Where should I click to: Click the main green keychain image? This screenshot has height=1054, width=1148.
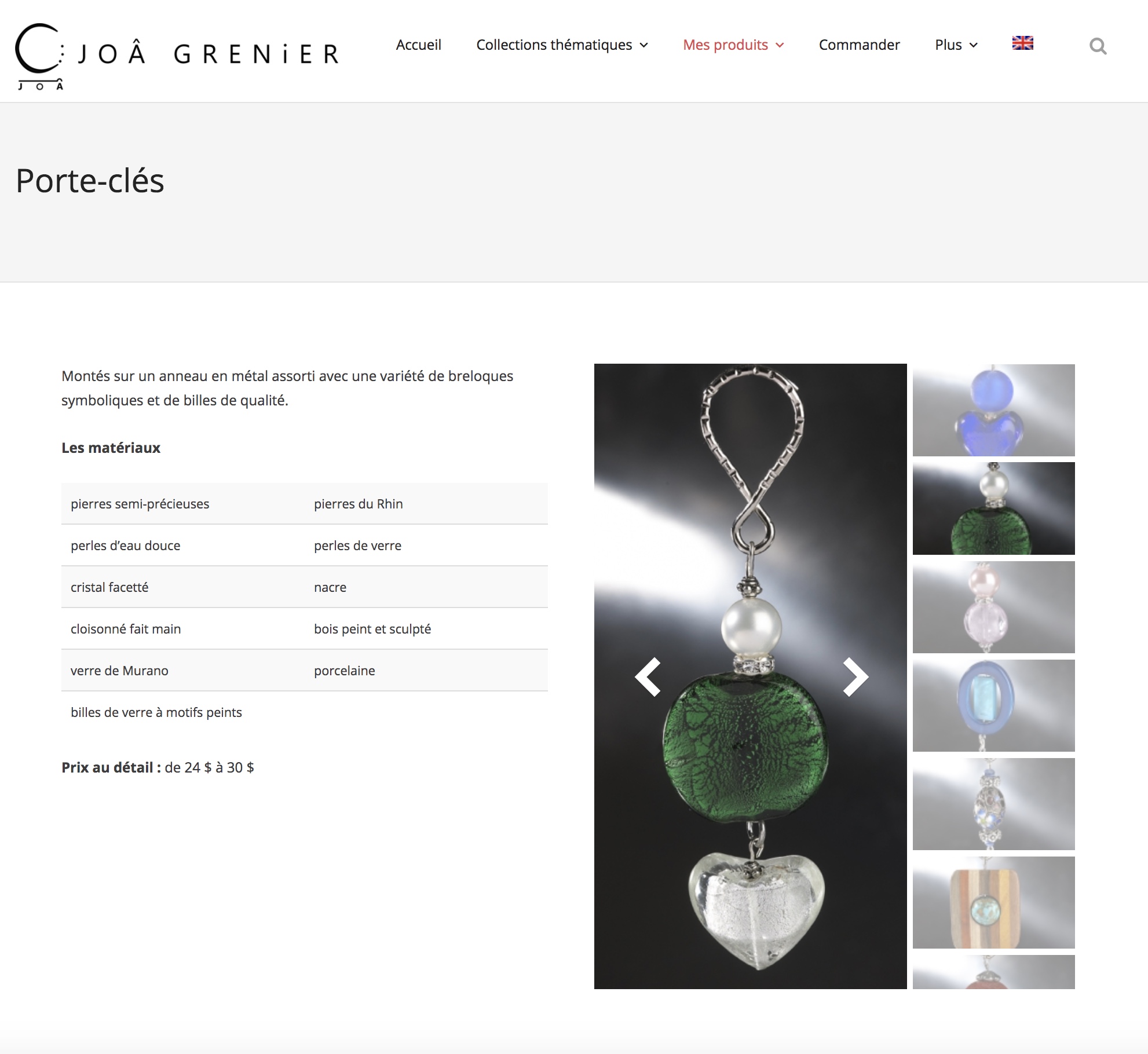point(750,676)
